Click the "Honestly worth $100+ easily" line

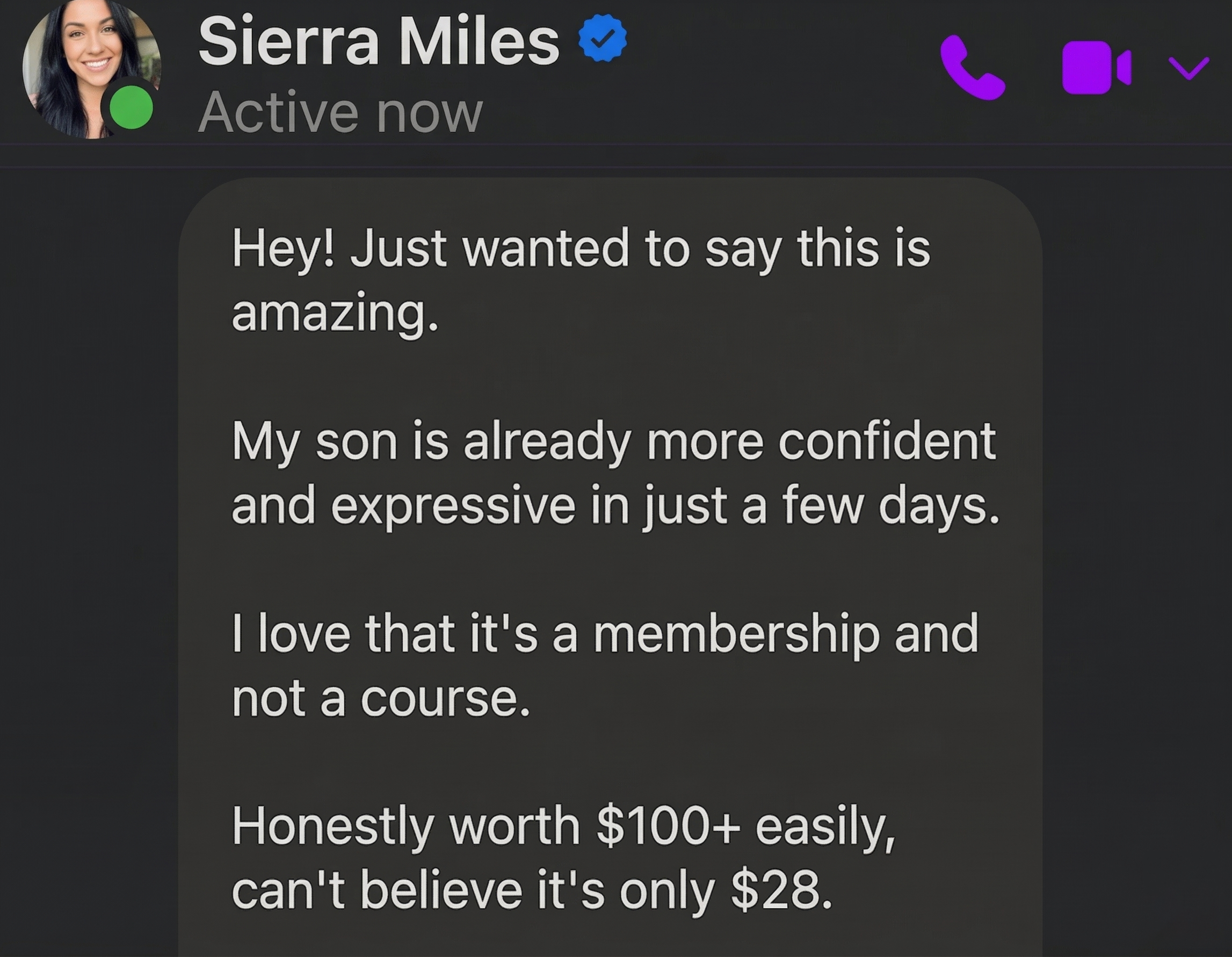(563, 827)
